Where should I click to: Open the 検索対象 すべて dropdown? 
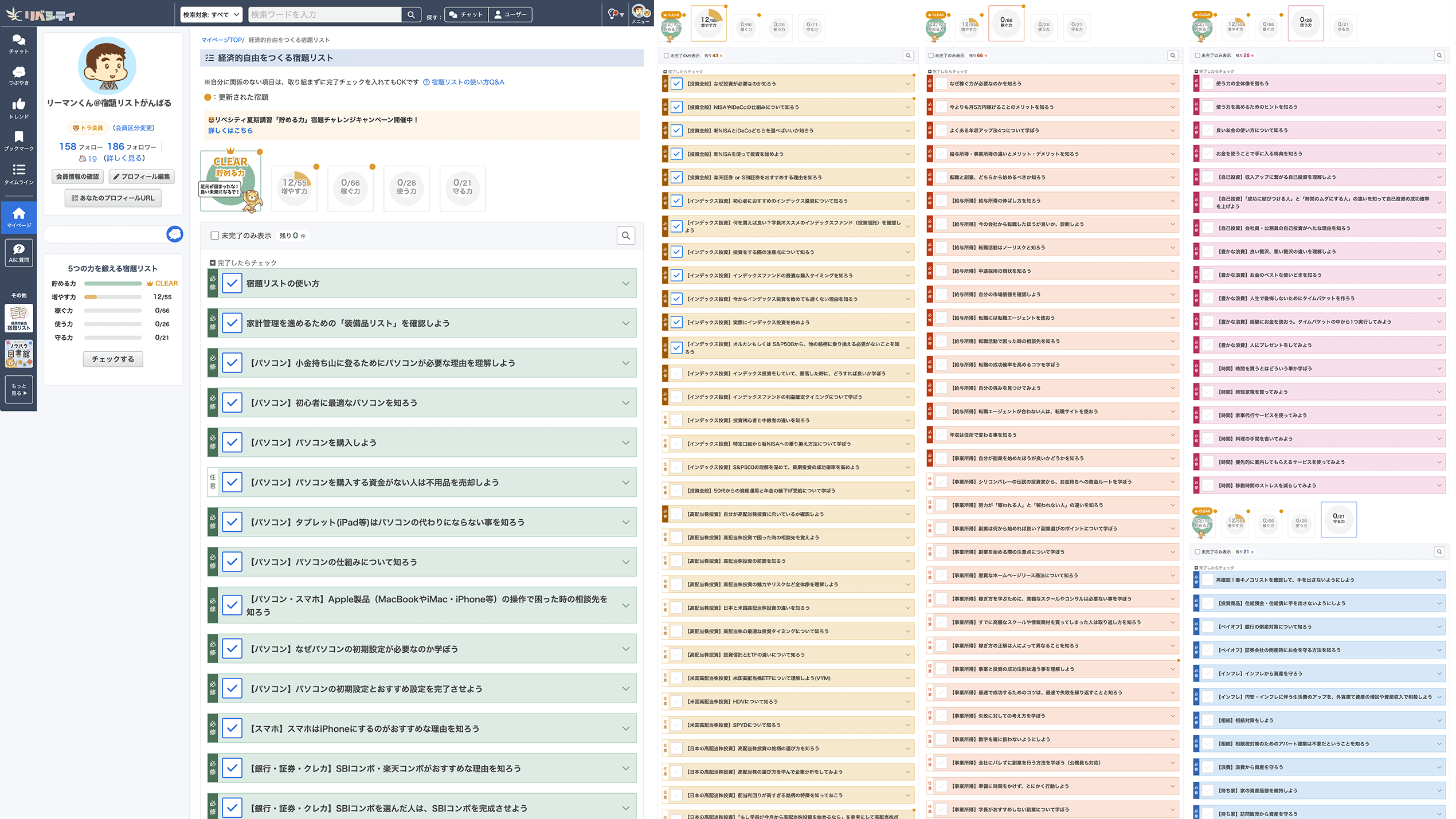[x=211, y=15]
